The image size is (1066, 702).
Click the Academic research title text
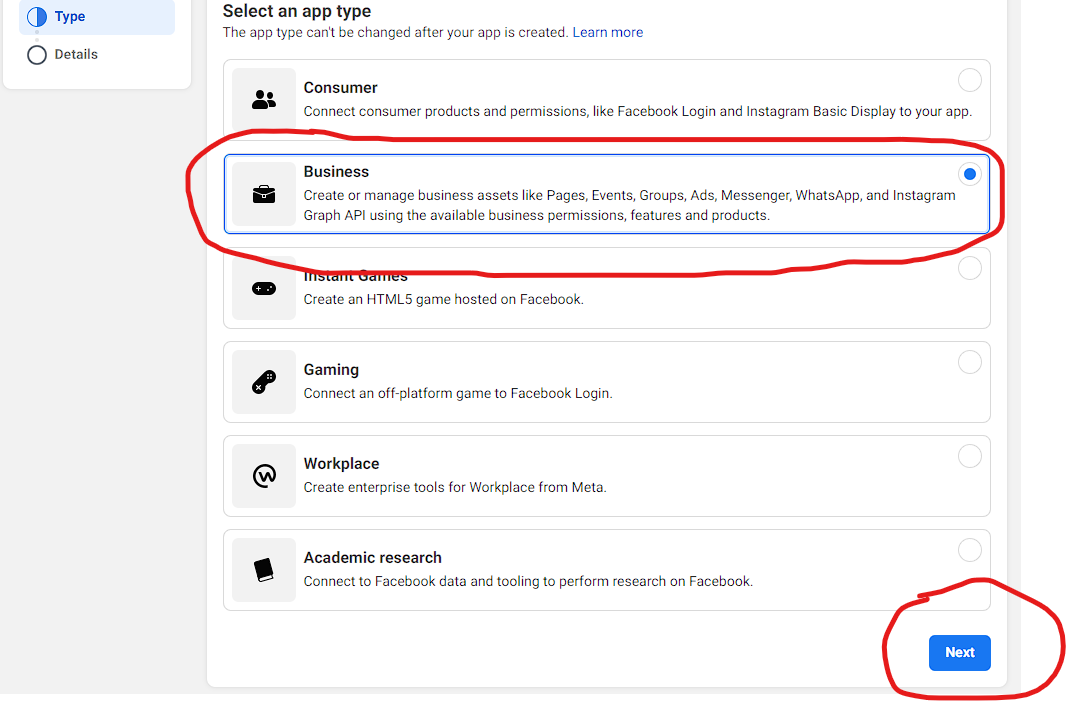click(x=373, y=557)
